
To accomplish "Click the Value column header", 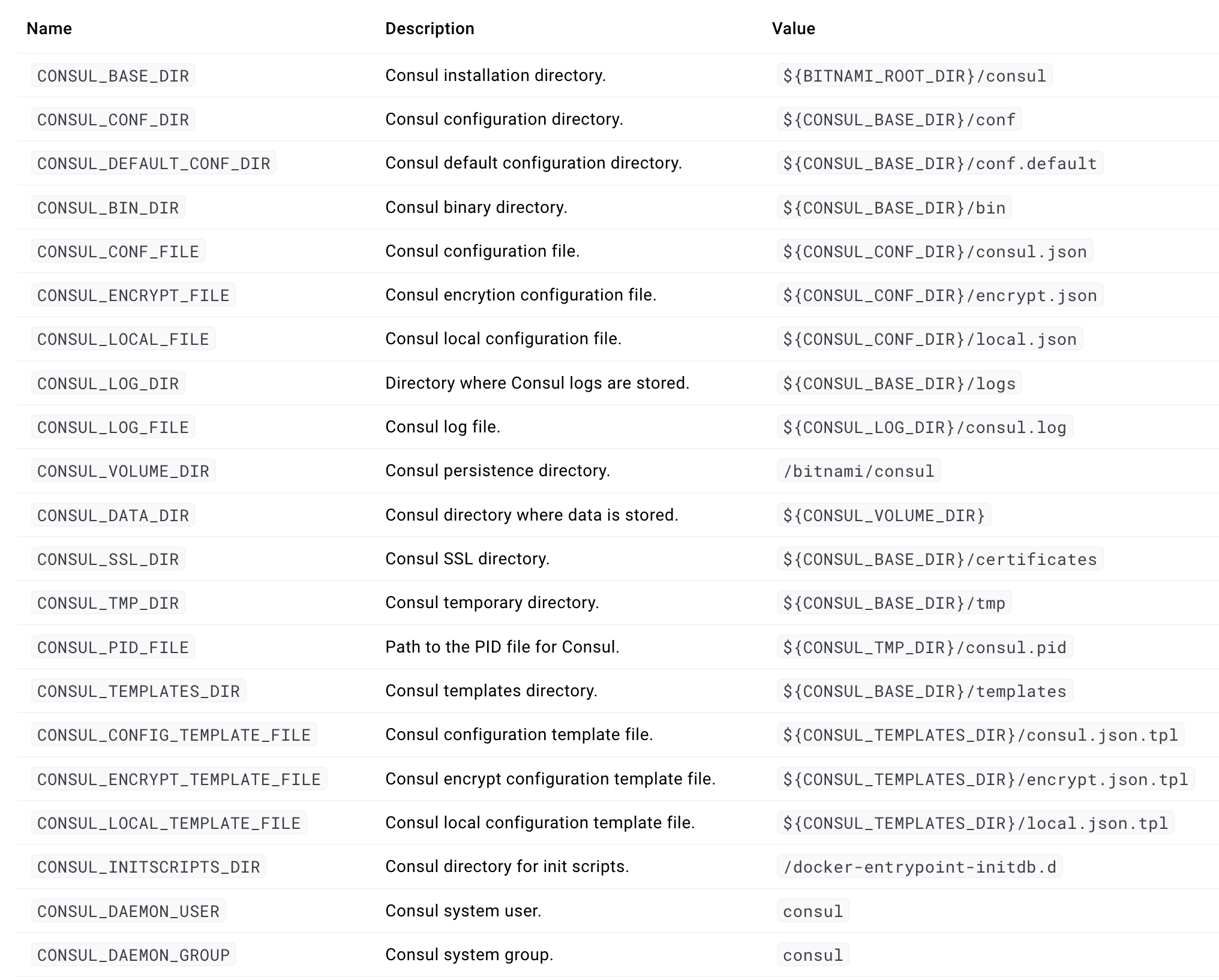I will pos(793,29).
